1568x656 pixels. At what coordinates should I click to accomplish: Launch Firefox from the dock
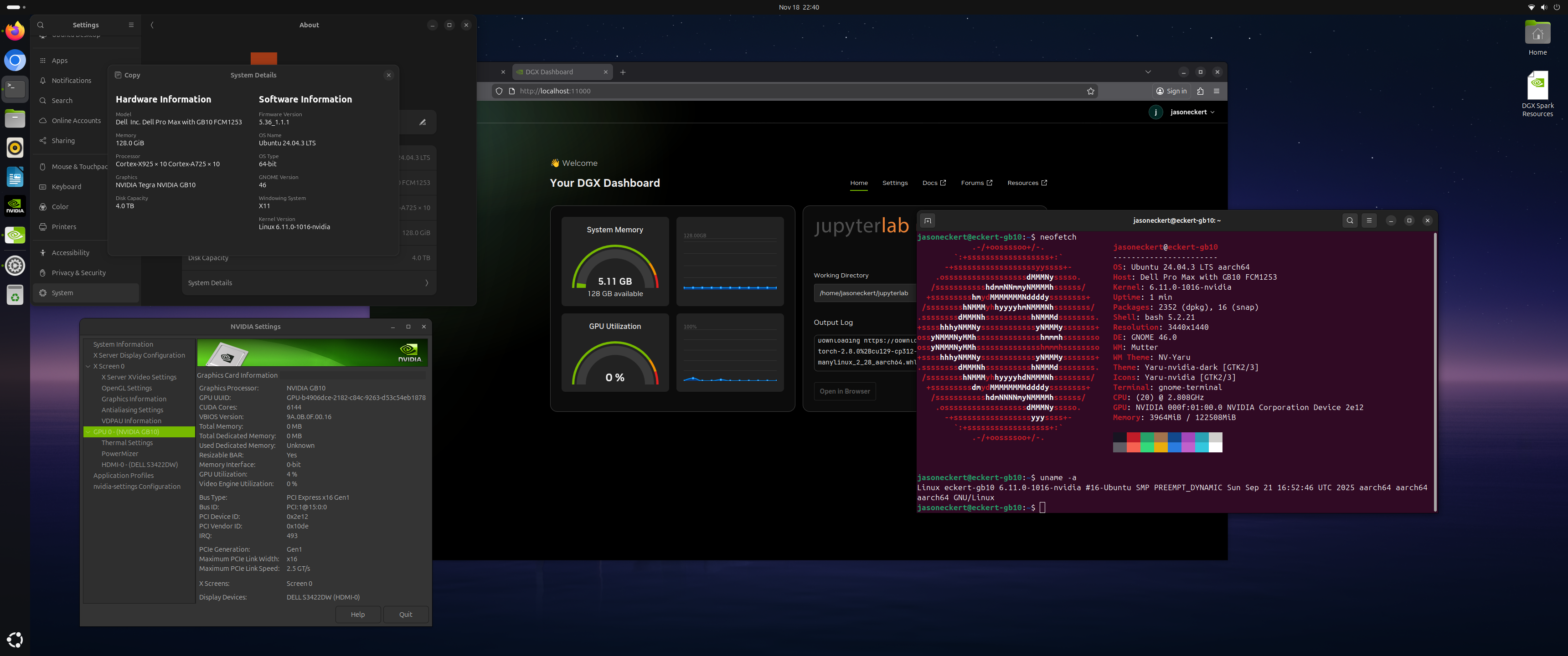(15, 31)
